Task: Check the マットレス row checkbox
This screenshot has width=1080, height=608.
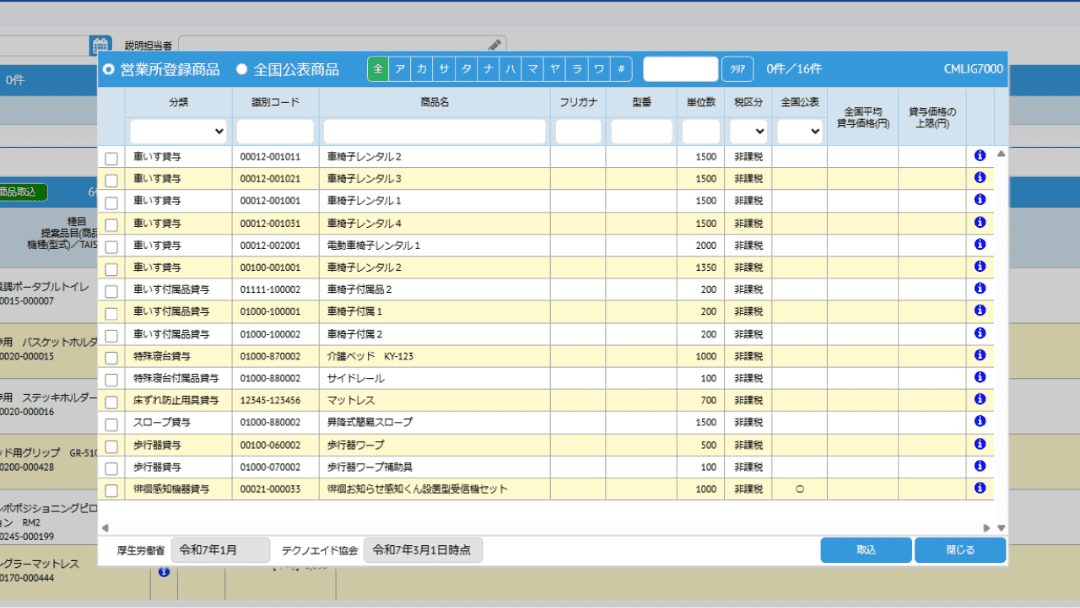Action: coord(112,402)
